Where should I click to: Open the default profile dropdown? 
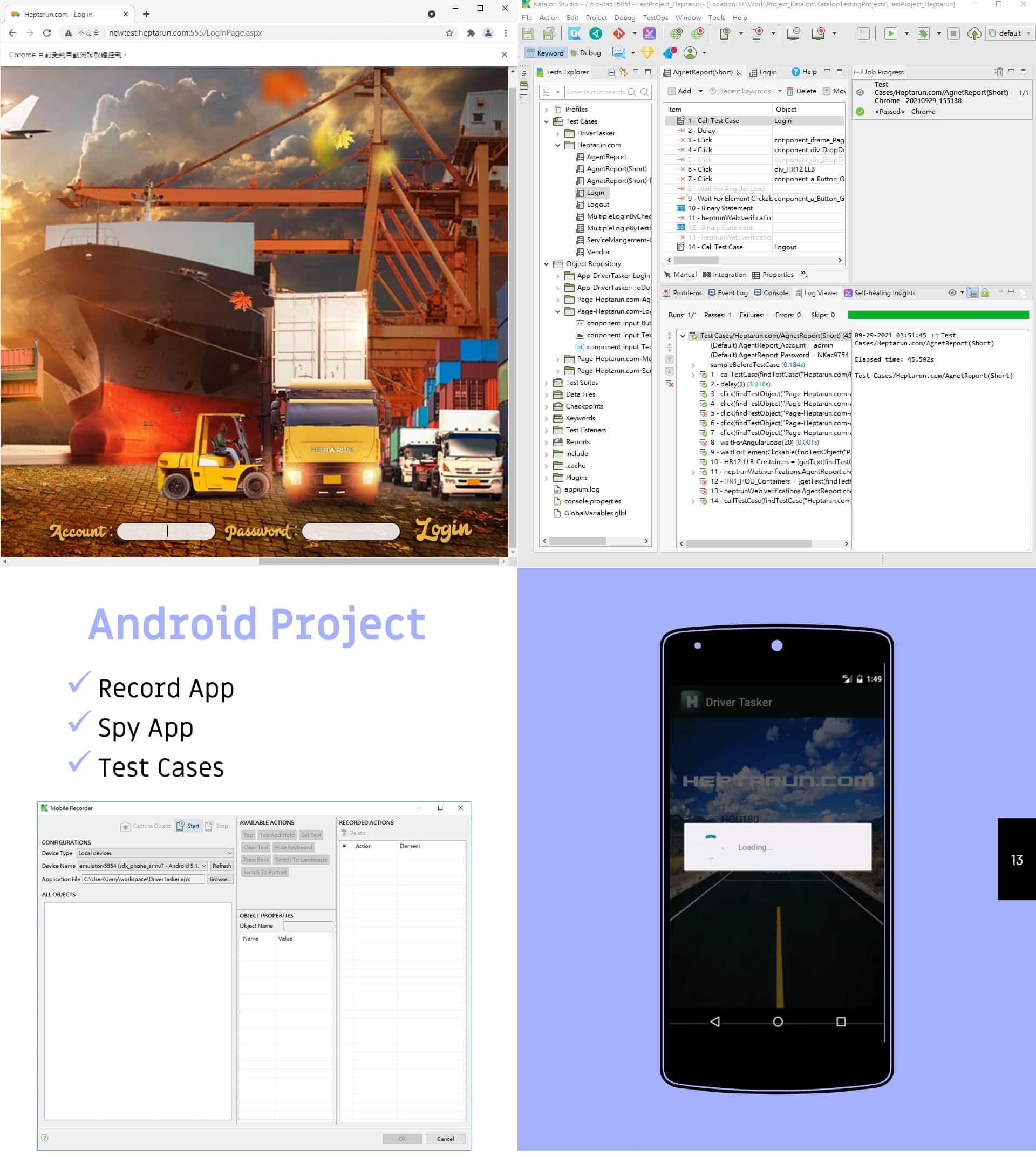pyautogui.click(x=1011, y=33)
